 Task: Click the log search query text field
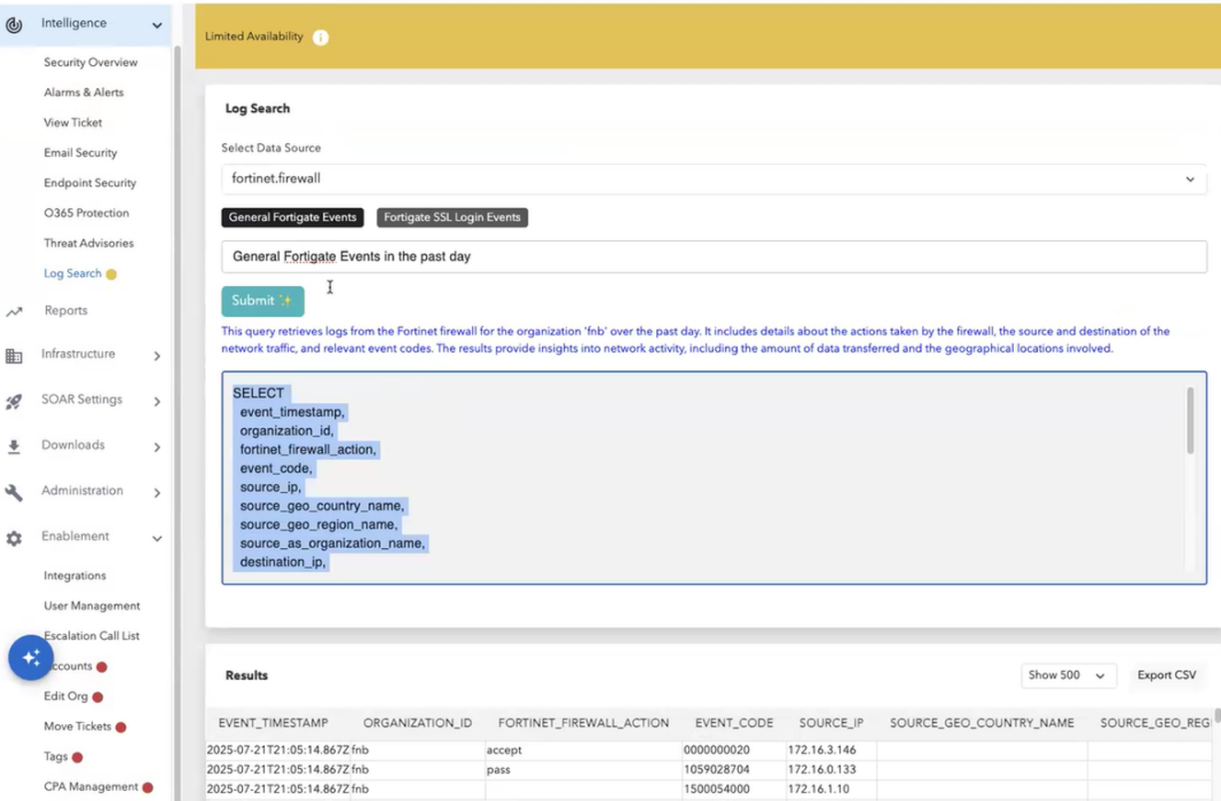(x=713, y=257)
